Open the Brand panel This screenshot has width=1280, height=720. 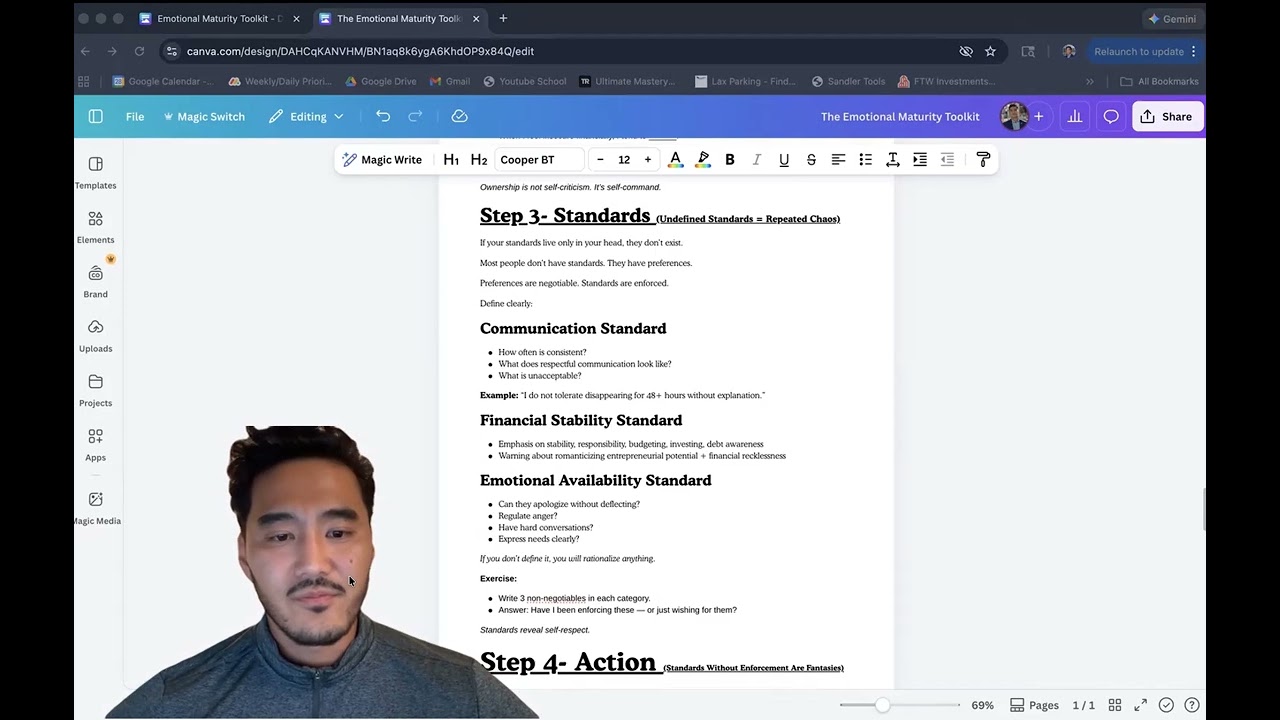pos(95,282)
